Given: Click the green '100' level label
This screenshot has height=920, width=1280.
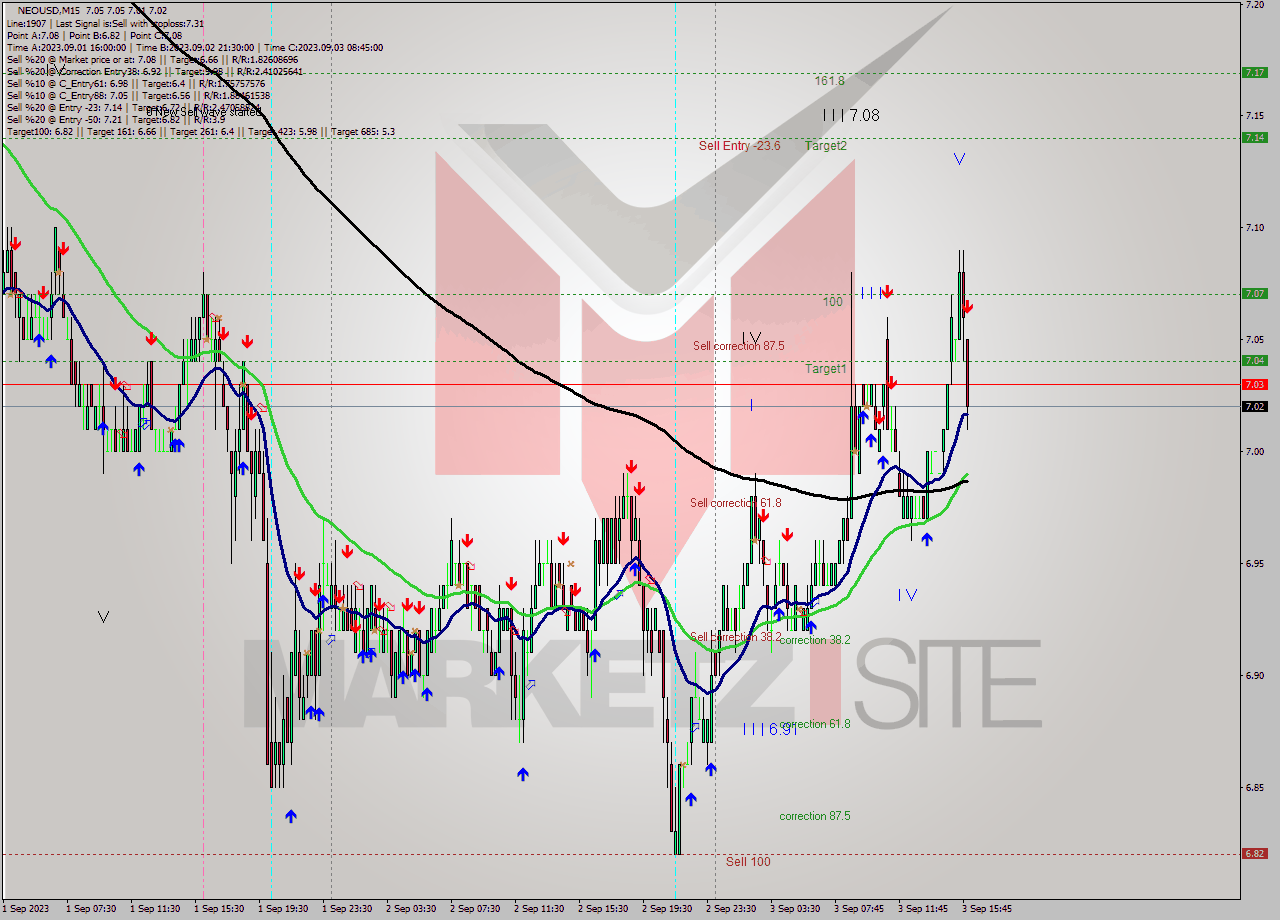Looking at the screenshot, I should (833, 301).
